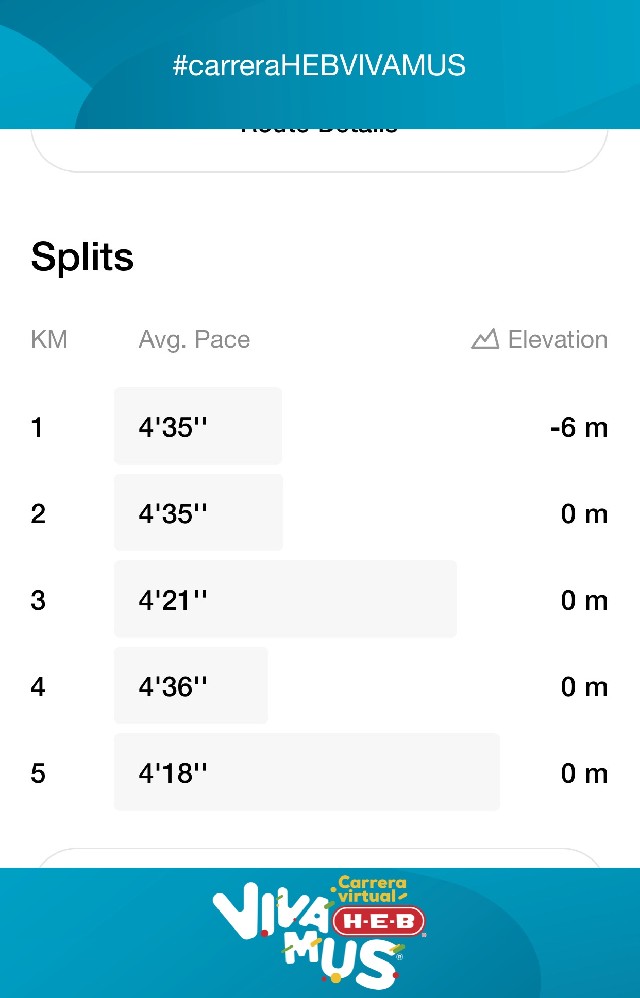Select the Avg. Pace column header

click(194, 340)
